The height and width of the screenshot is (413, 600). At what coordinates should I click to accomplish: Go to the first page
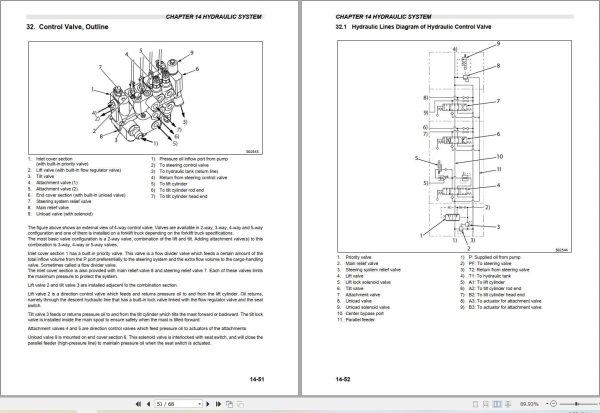139,404
